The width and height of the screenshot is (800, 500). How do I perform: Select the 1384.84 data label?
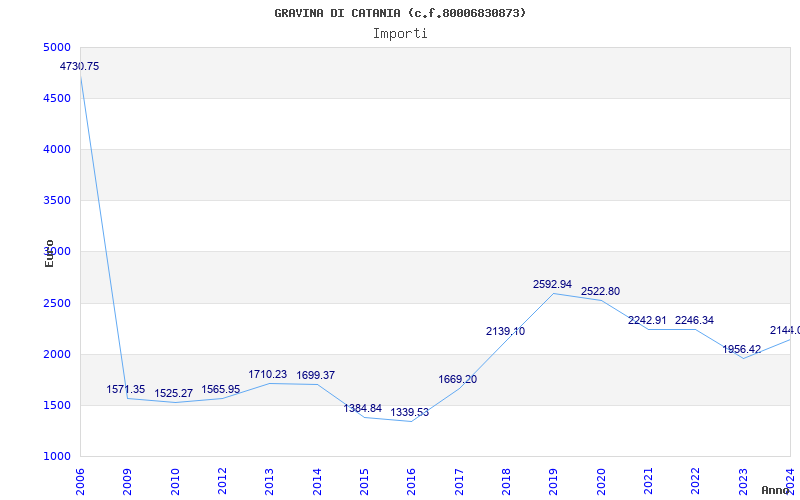click(362, 408)
